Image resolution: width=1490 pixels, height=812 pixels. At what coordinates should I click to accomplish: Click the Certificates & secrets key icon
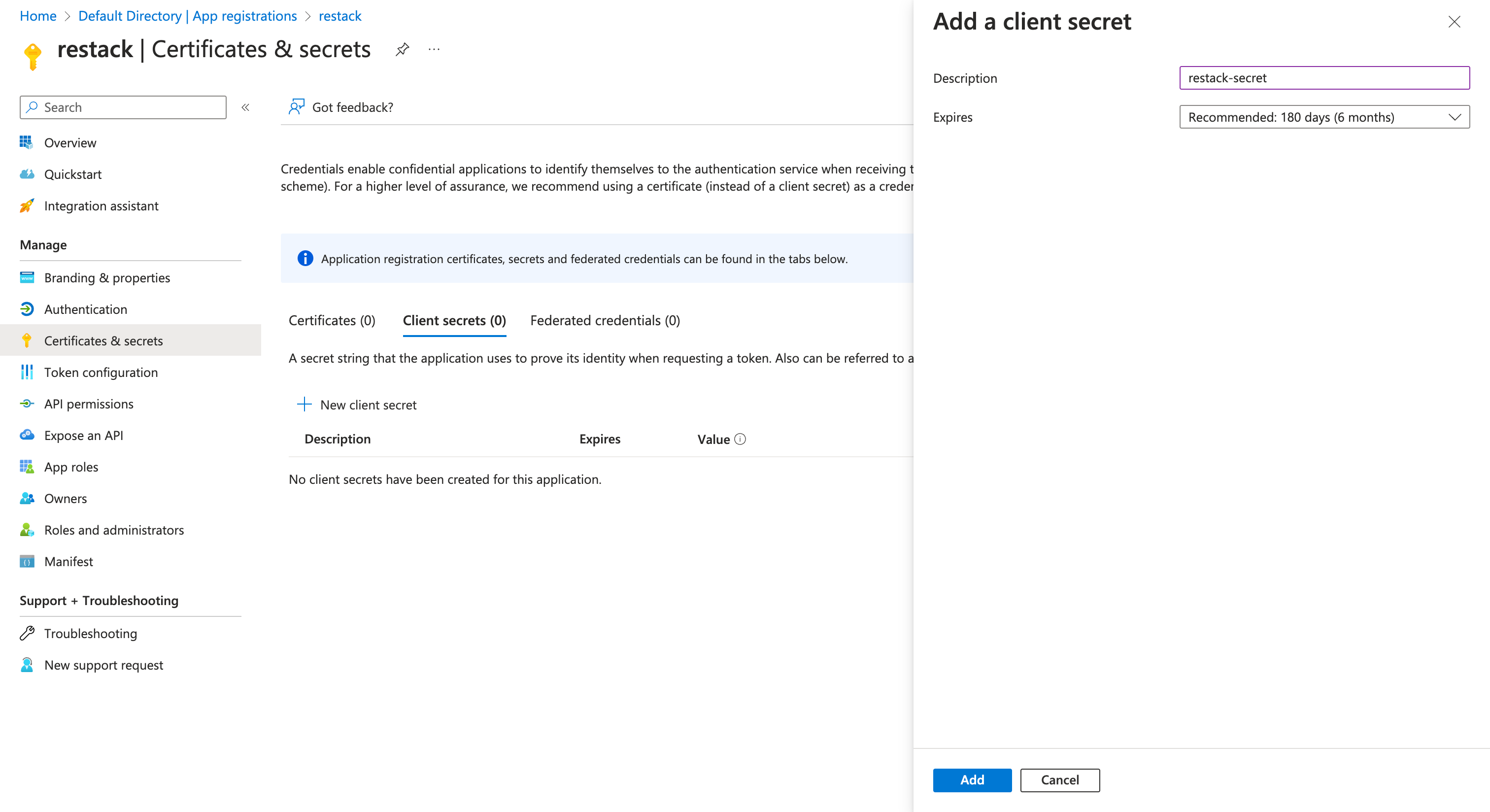(x=27, y=340)
